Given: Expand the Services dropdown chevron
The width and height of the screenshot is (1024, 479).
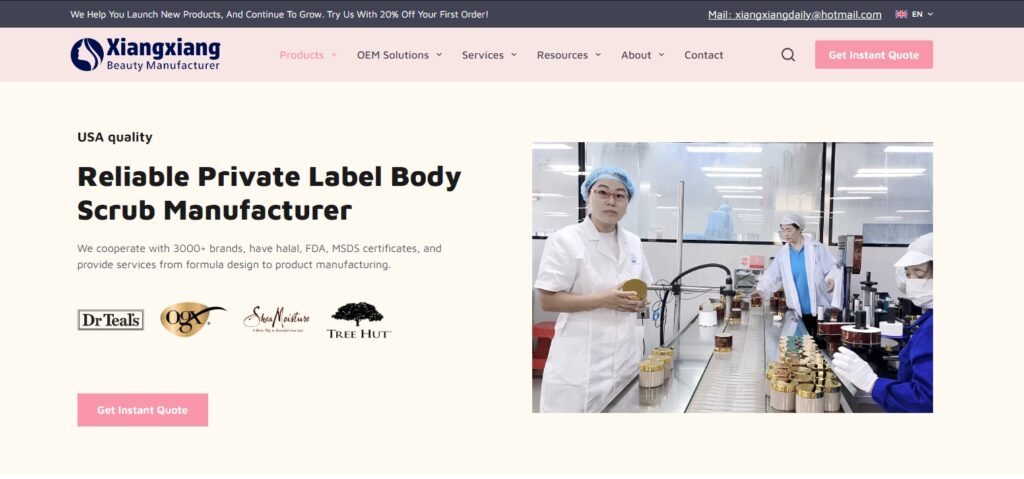Looking at the screenshot, I should point(514,55).
